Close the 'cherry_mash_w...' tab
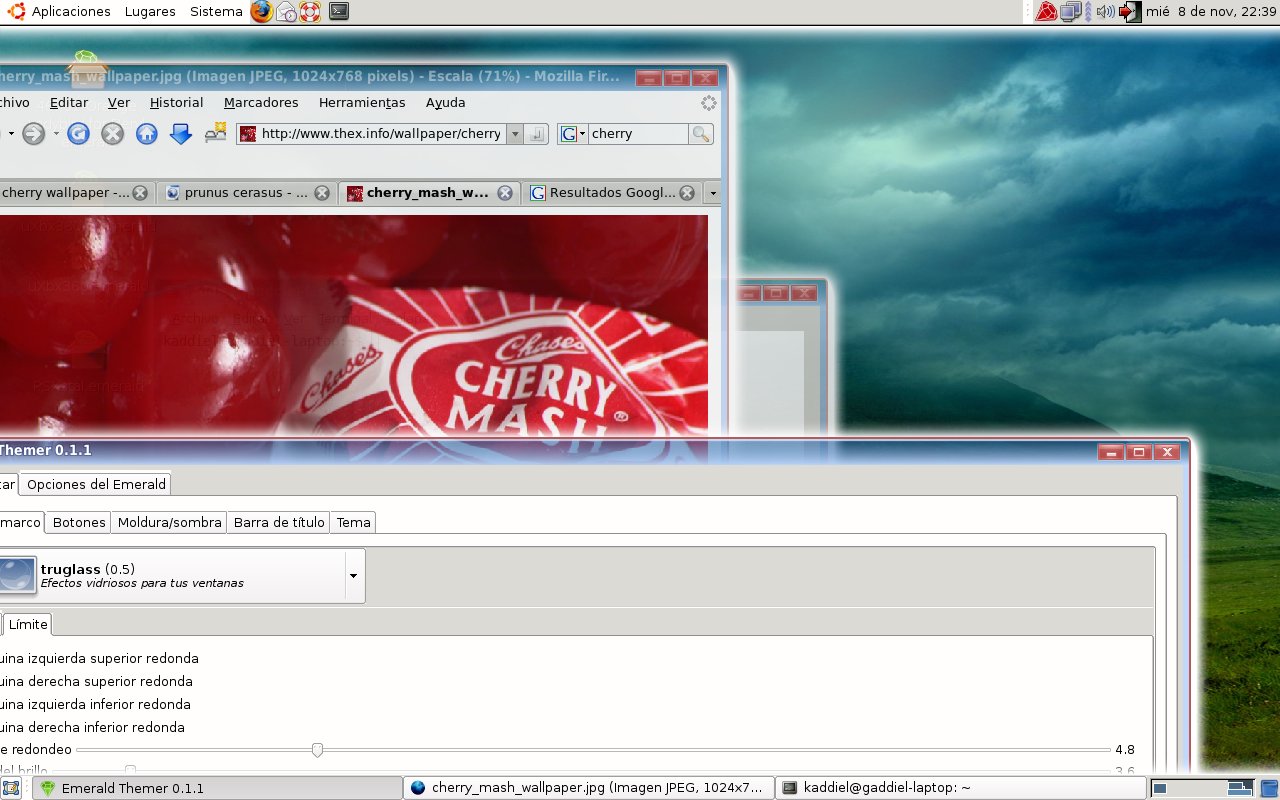Viewport: 1280px width, 800px height. pyautogui.click(x=505, y=193)
